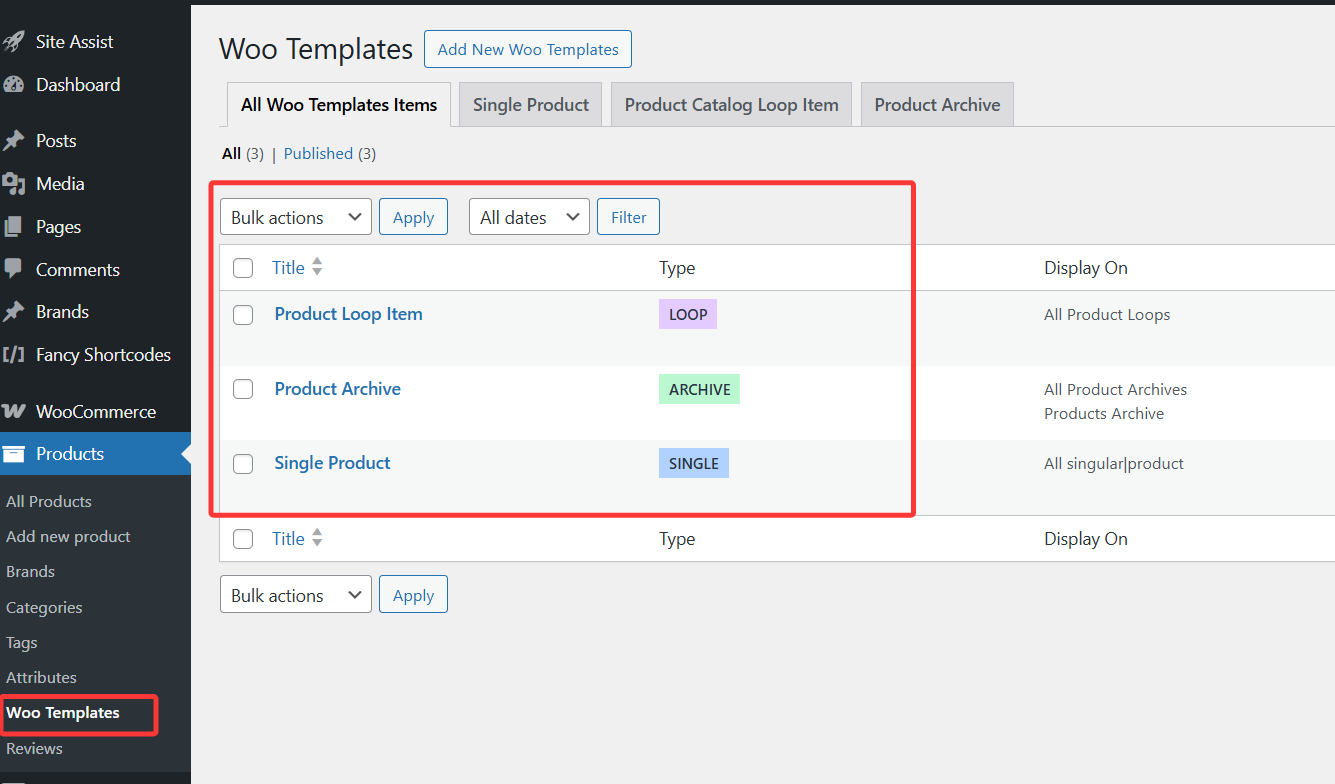The height and width of the screenshot is (784, 1335).
Task: Click the Pages icon in sidebar
Action: [x=13, y=227]
